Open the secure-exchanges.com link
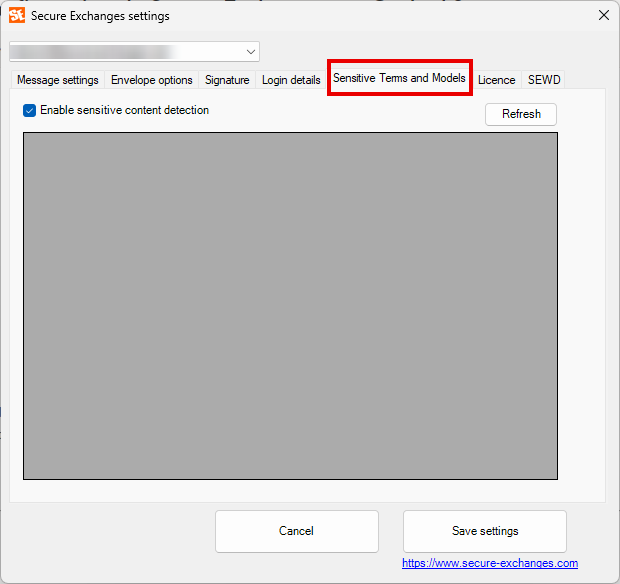Viewport: 620px width, 584px height. click(x=490, y=563)
